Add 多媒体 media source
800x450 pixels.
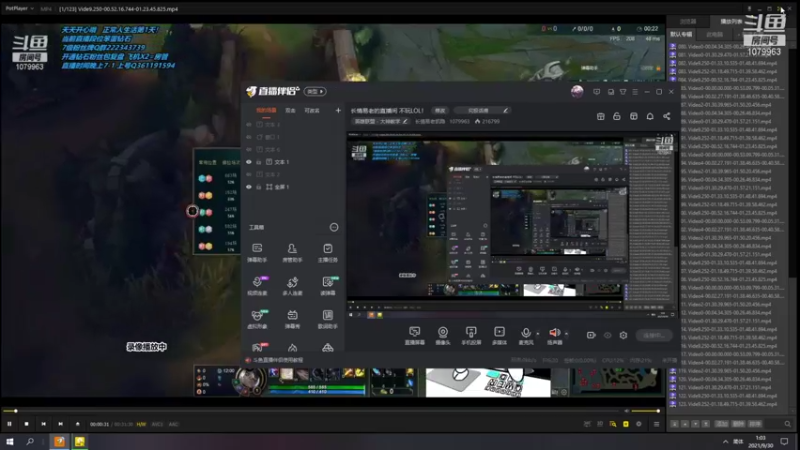[x=499, y=336]
